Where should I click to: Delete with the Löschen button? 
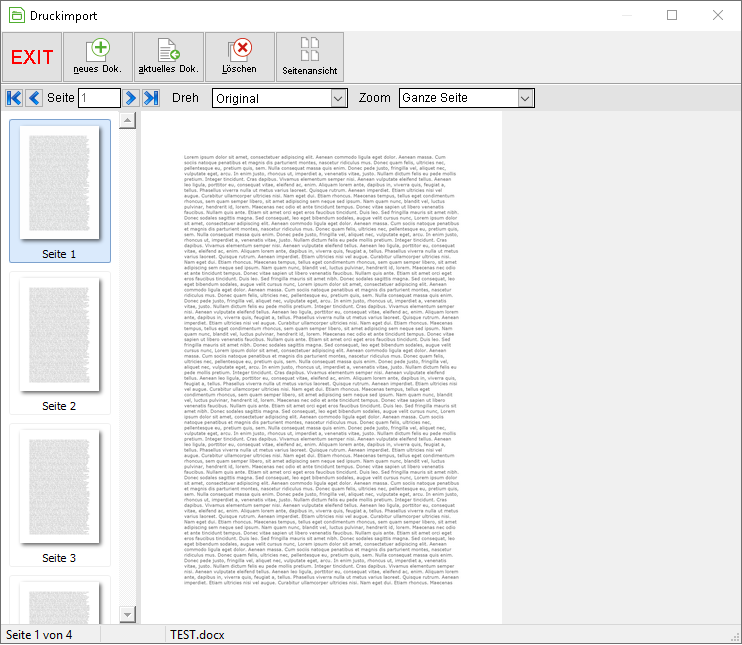239,57
